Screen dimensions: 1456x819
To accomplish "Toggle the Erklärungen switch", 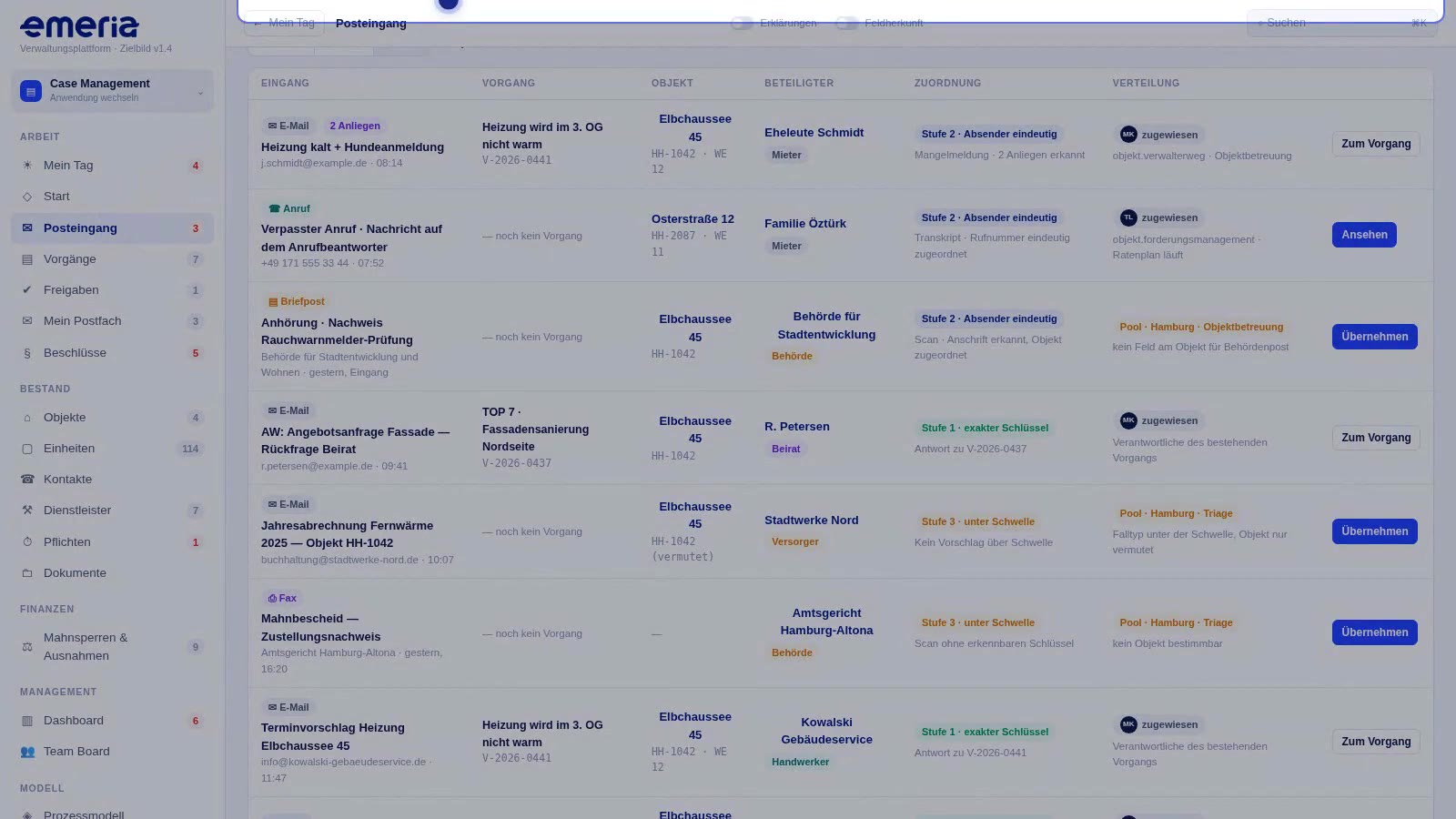I will tap(743, 23).
